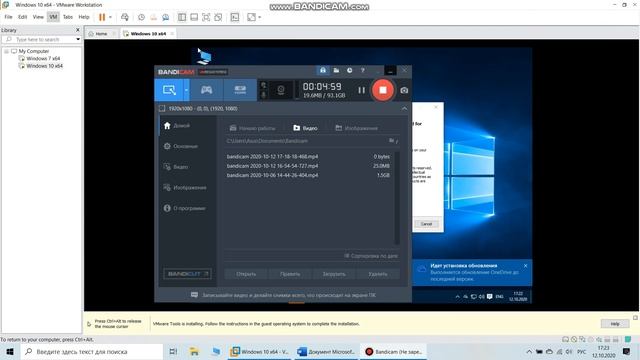
Task: Click the revert to snapshot icon
Action: (153, 17)
